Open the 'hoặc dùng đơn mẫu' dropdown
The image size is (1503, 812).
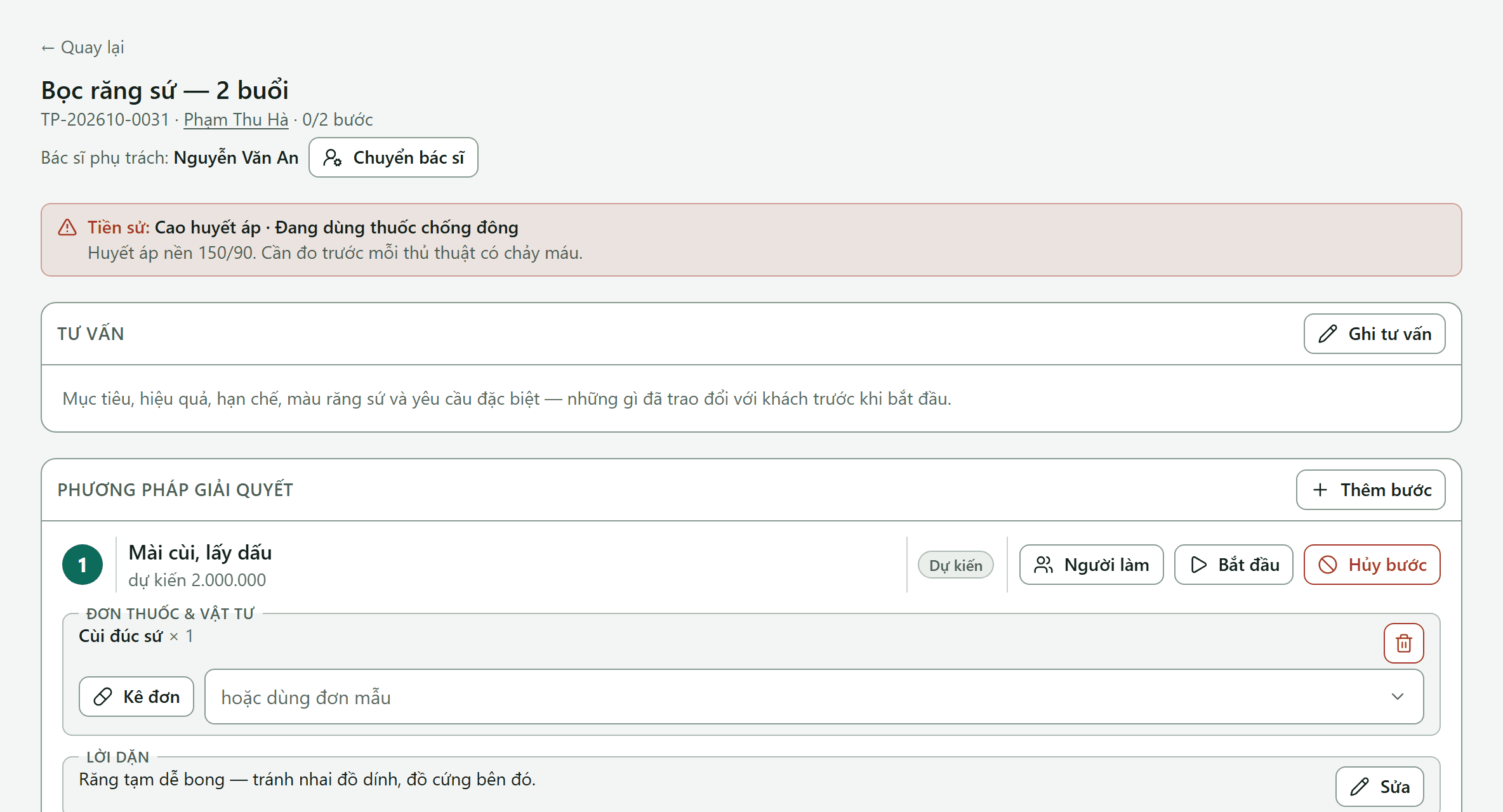tap(814, 697)
